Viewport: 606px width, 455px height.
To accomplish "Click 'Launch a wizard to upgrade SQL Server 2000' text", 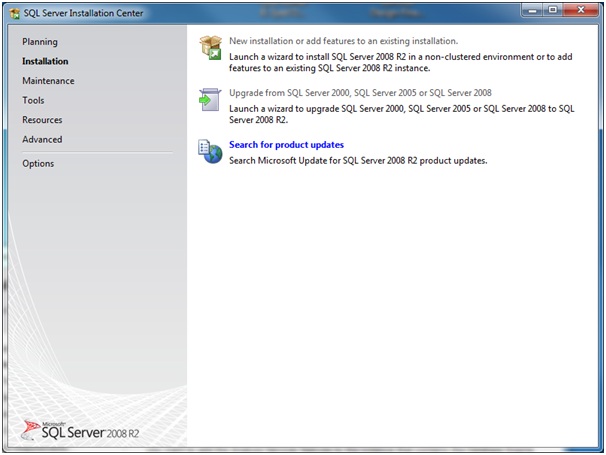I will [402, 114].
